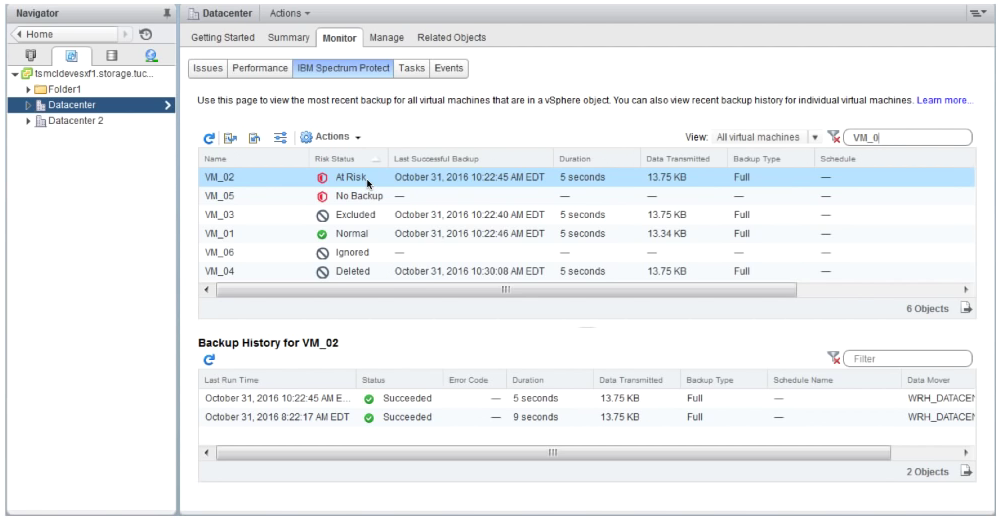Select the VM_04 row
Viewport: 1002px width, 520px height.
point(587,271)
